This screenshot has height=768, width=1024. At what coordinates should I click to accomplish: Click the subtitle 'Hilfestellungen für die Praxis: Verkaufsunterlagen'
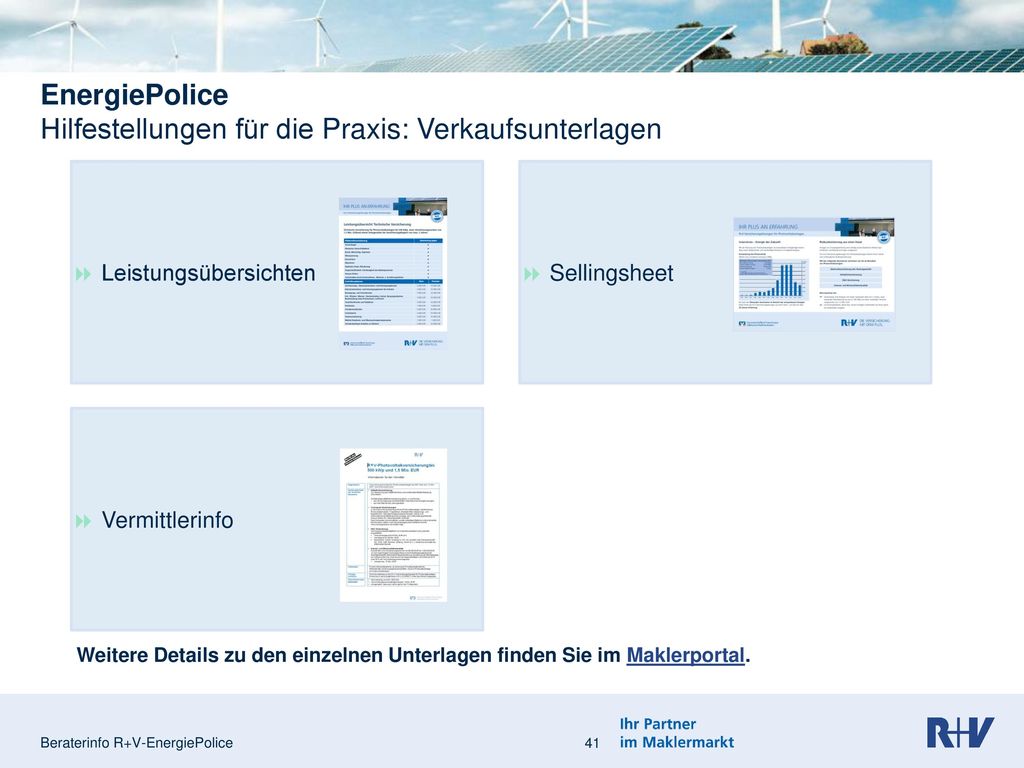pyautogui.click(x=351, y=129)
